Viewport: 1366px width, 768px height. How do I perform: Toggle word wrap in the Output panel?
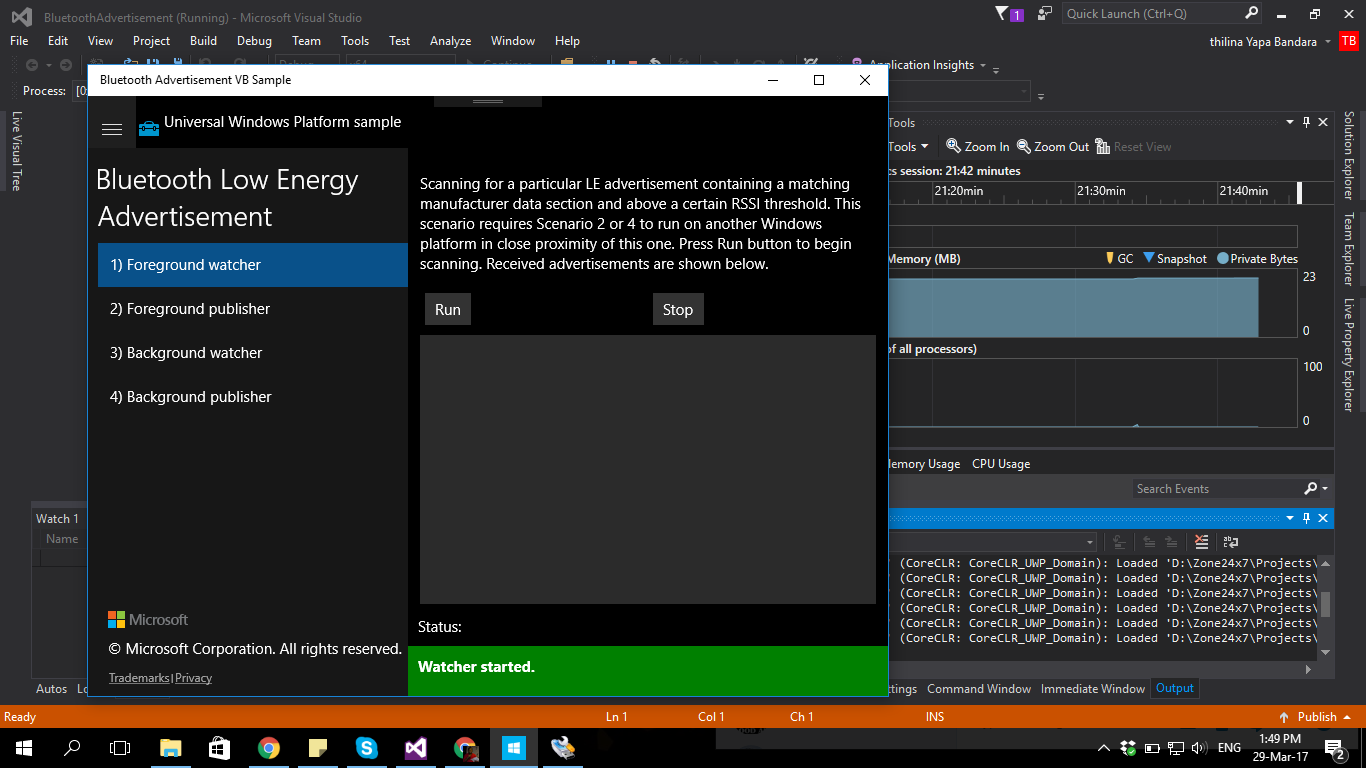(1231, 542)
